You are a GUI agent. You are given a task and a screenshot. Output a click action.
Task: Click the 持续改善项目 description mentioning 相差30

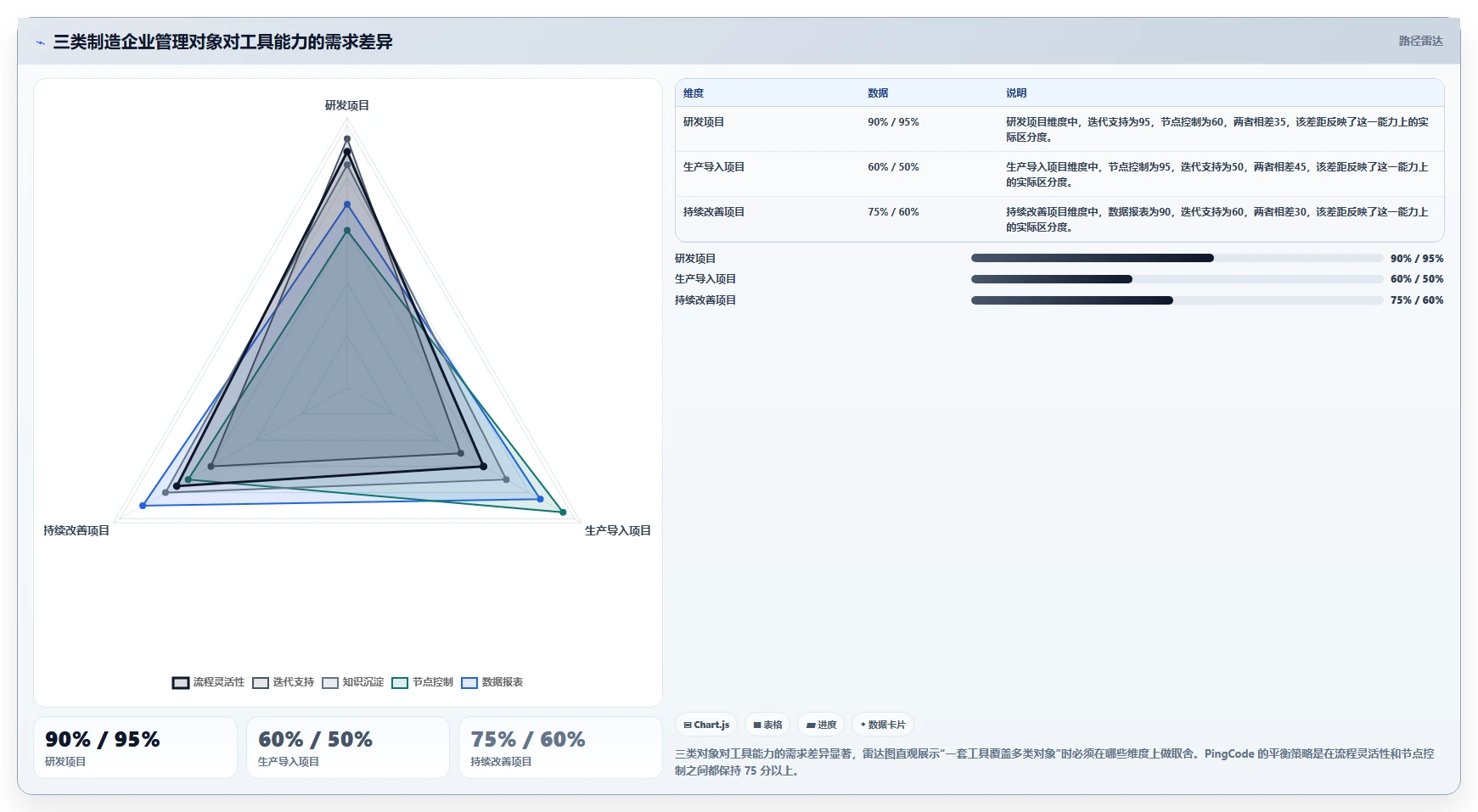tap(1217, 220)
